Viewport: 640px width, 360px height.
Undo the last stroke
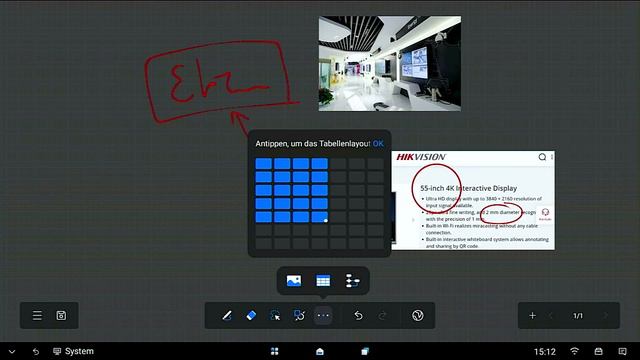coord(358,316)
